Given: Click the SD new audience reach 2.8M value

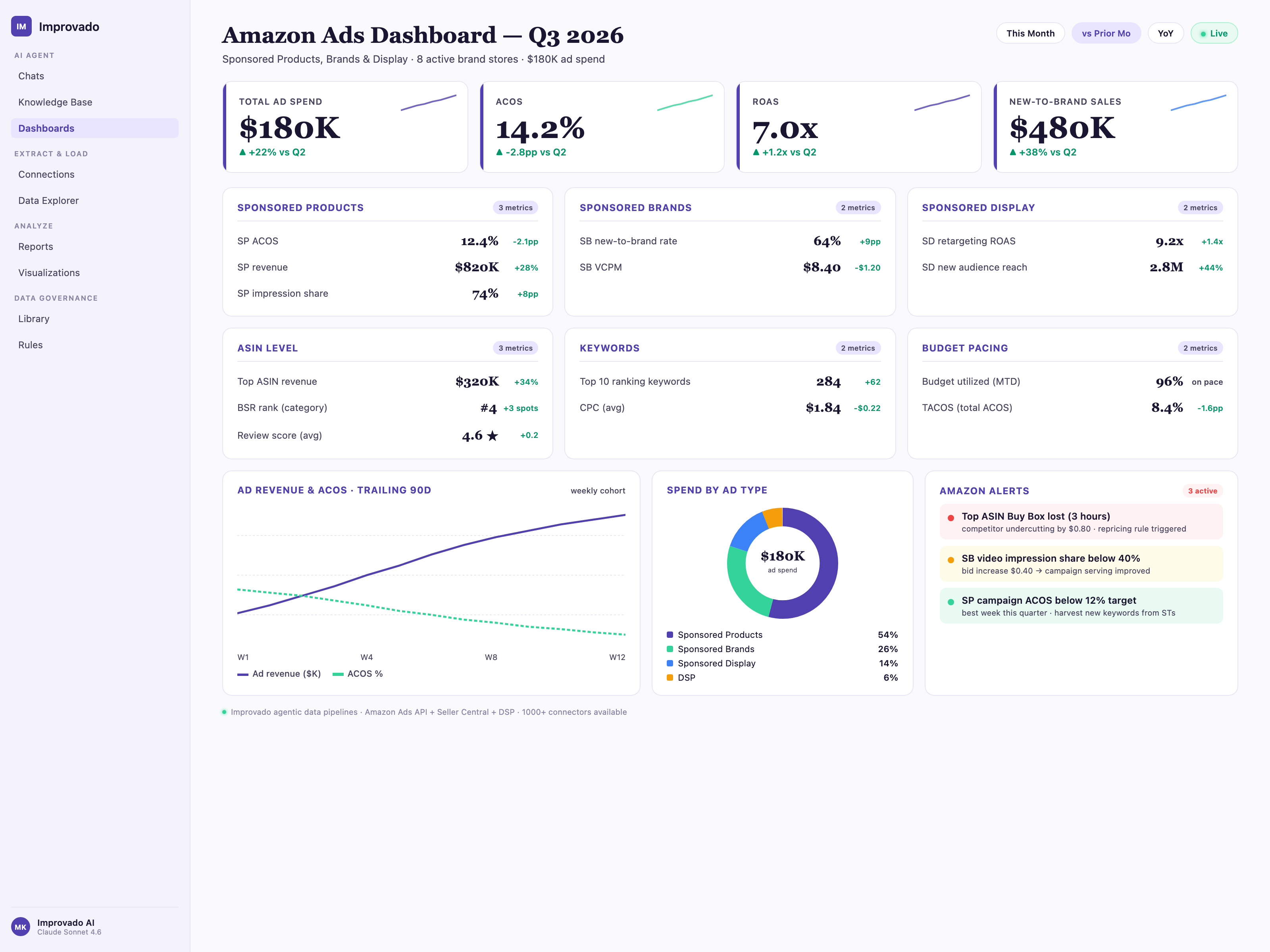Looking at the screenshot, I should coord(1166,267).
